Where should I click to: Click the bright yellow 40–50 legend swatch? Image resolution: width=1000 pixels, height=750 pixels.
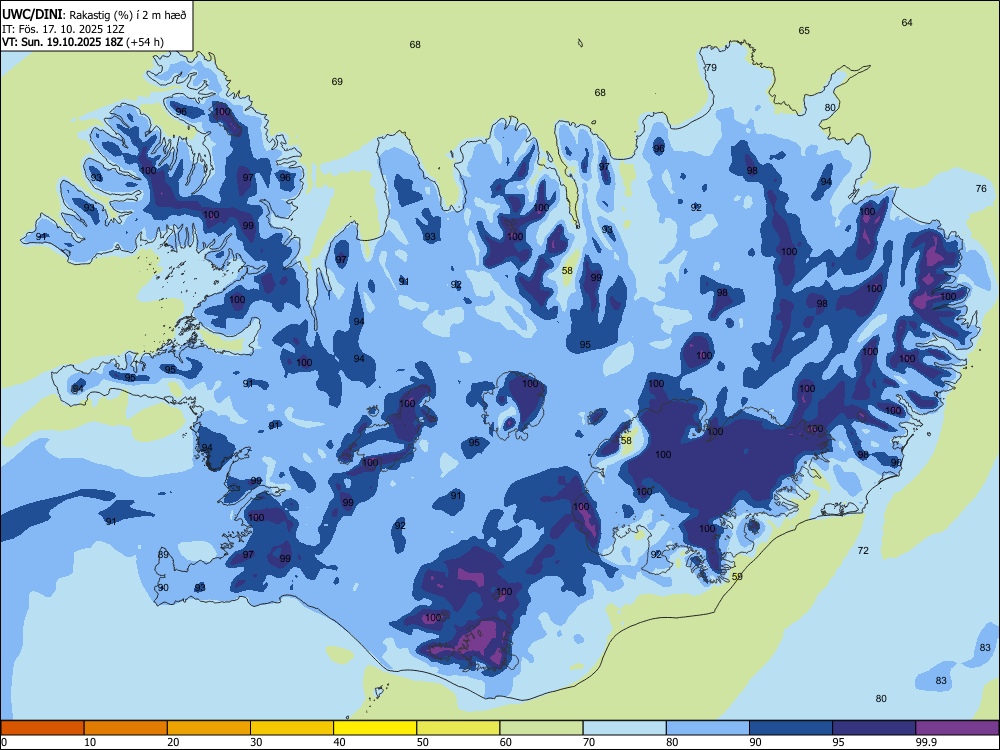[375, 728]
